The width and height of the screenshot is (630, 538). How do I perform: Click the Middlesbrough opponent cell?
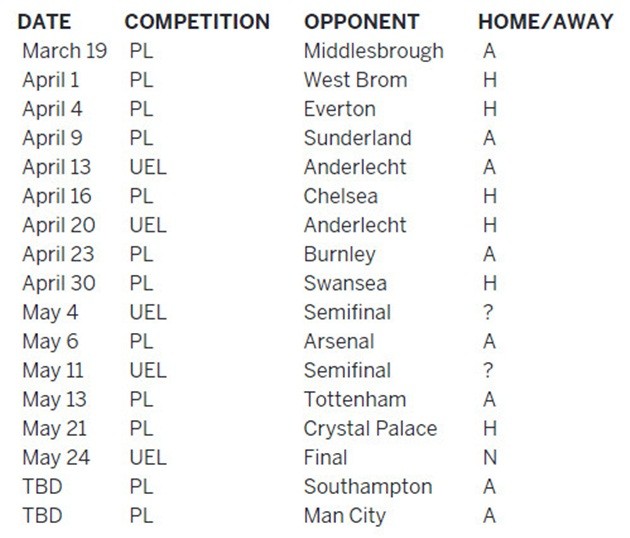(374, 52)
